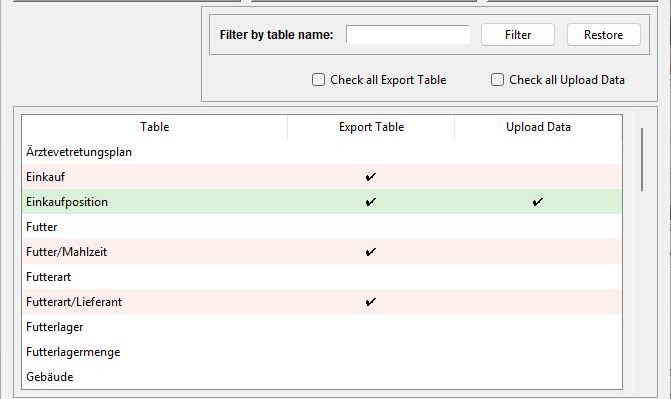Select the Futter/Mahlzeit table row
This screenshot has width=671, height=399.
pos(322,252)
